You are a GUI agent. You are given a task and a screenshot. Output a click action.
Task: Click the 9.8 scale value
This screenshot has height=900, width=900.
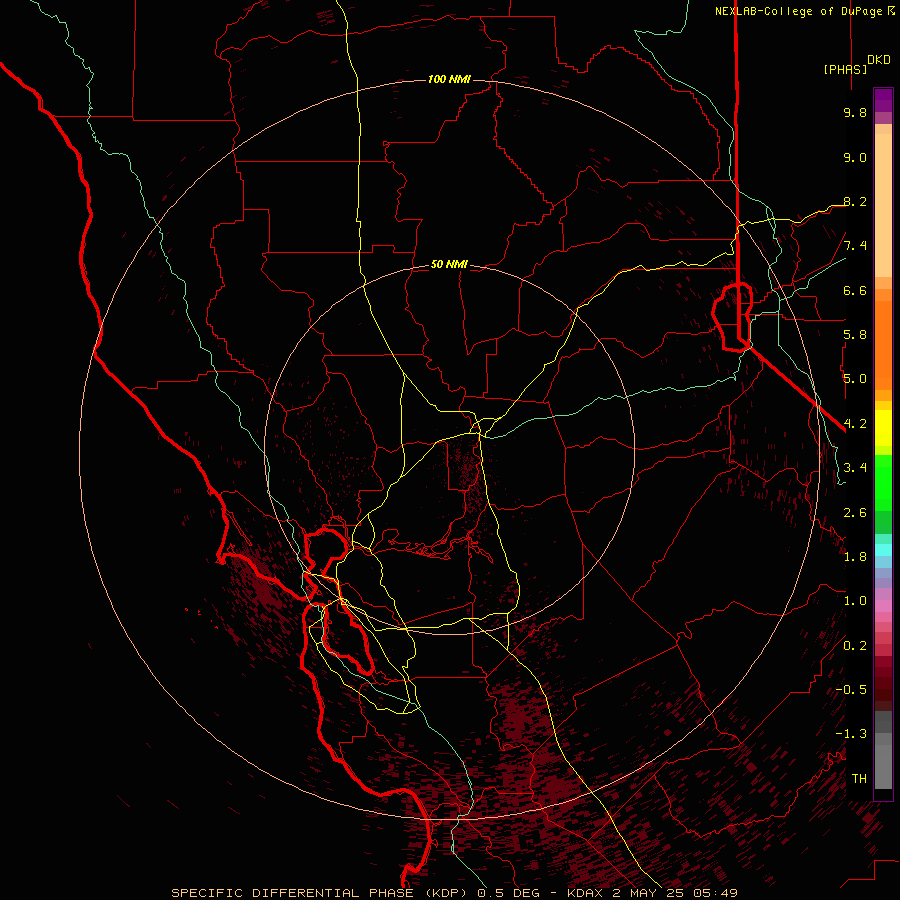855,112
